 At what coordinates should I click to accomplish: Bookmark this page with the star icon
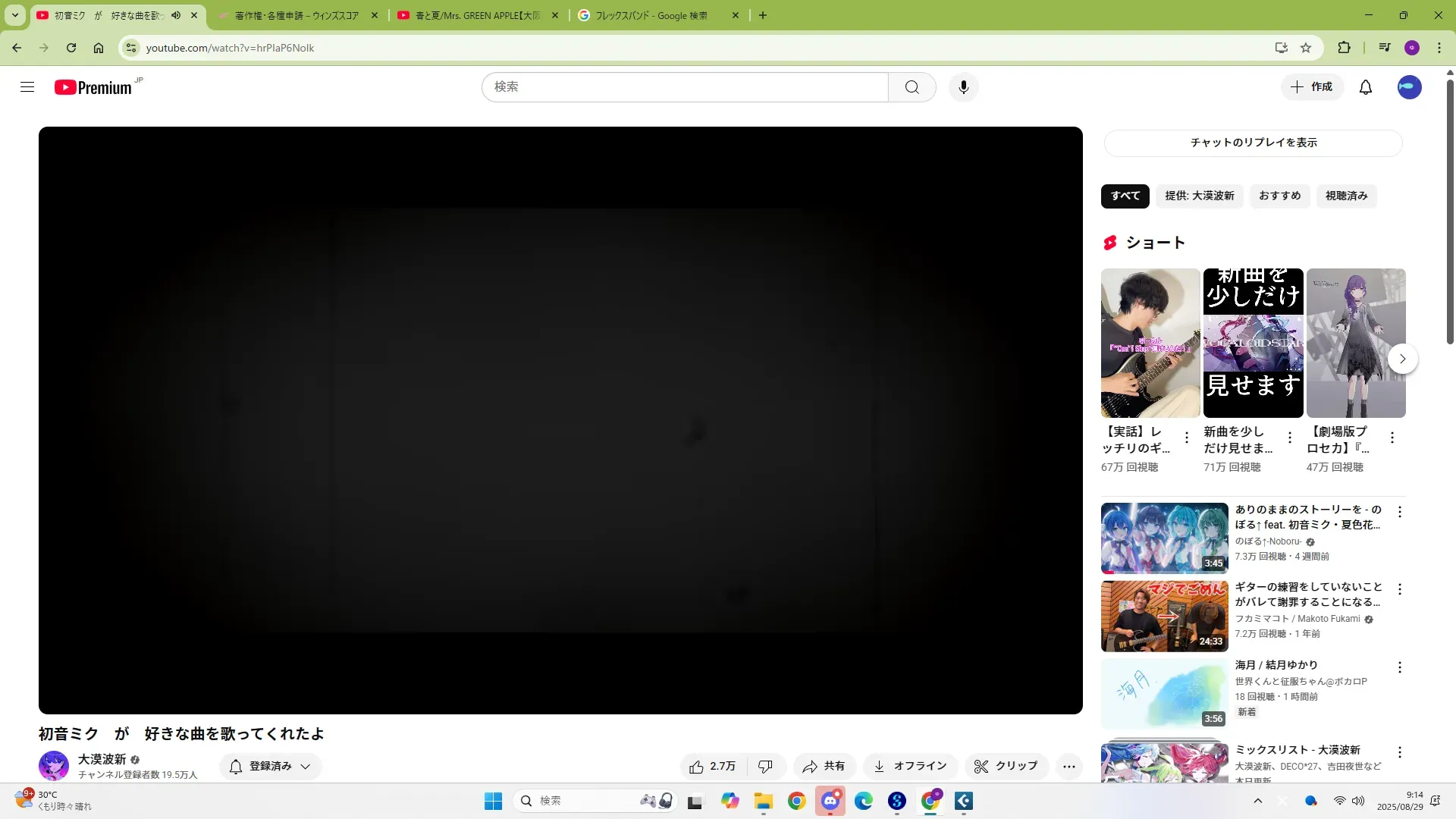(1306, 48)
